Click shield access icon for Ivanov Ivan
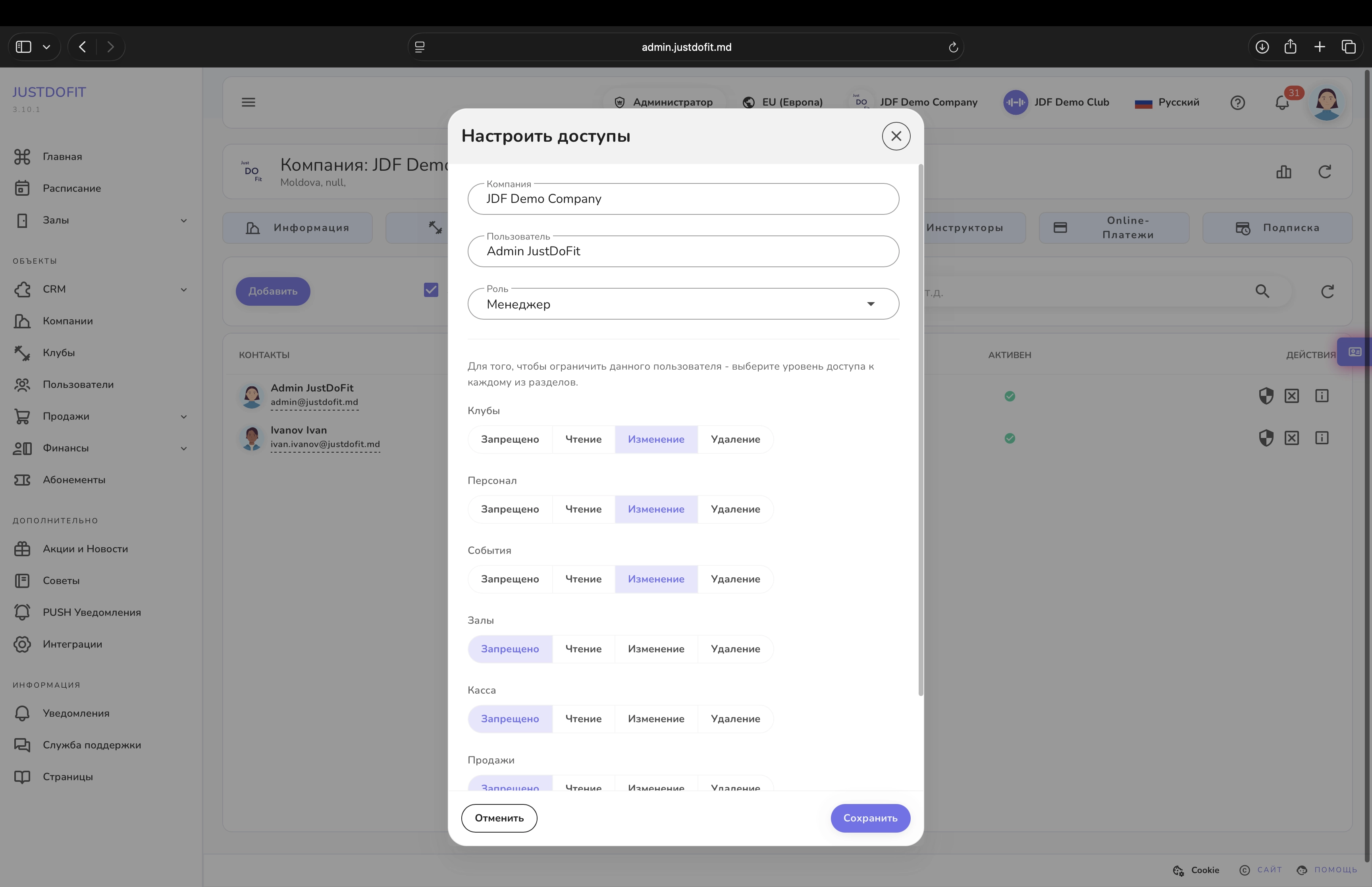This screenshot has height=887, width=1372. pyautogui.click(x=1266, y=438)
